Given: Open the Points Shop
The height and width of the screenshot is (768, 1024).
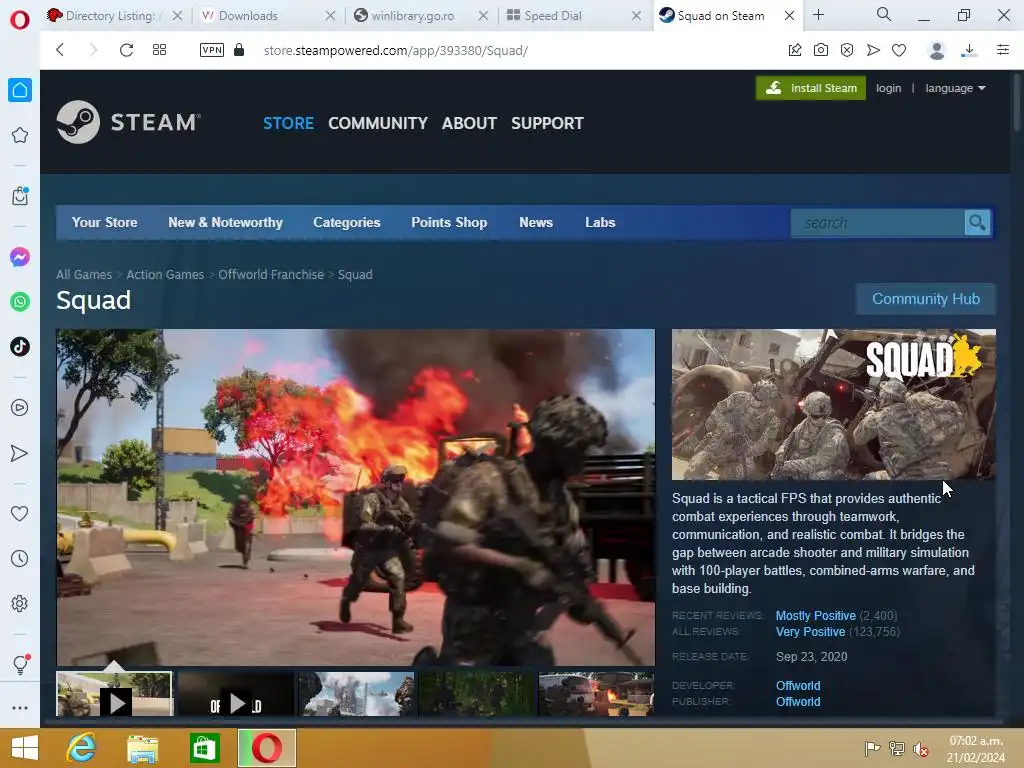Looking at the screenshot, I should coord(449,223).
